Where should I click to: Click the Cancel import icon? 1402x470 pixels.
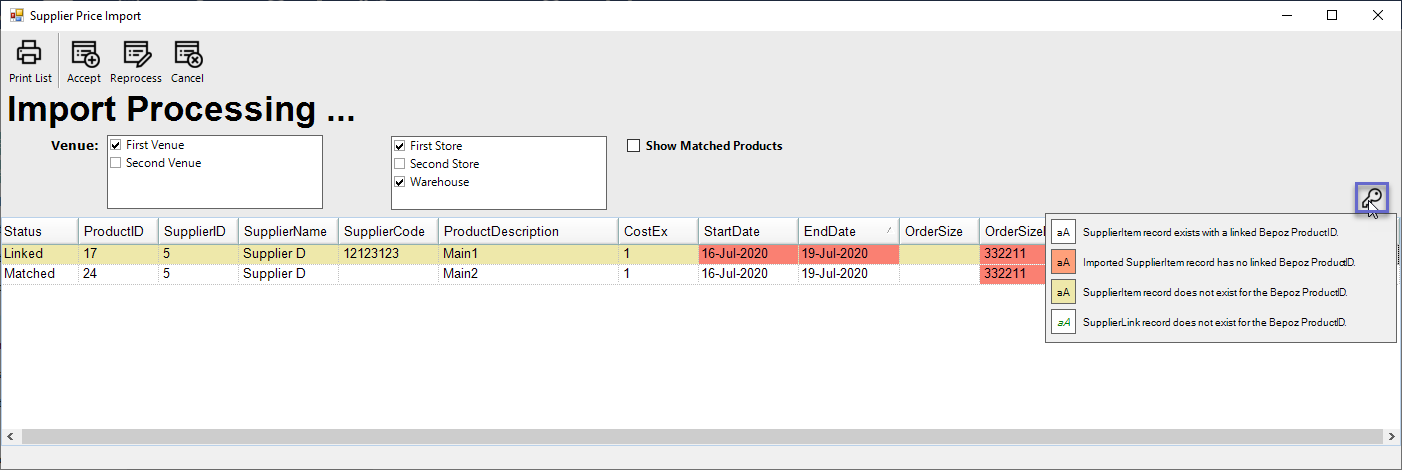[187, 54]
